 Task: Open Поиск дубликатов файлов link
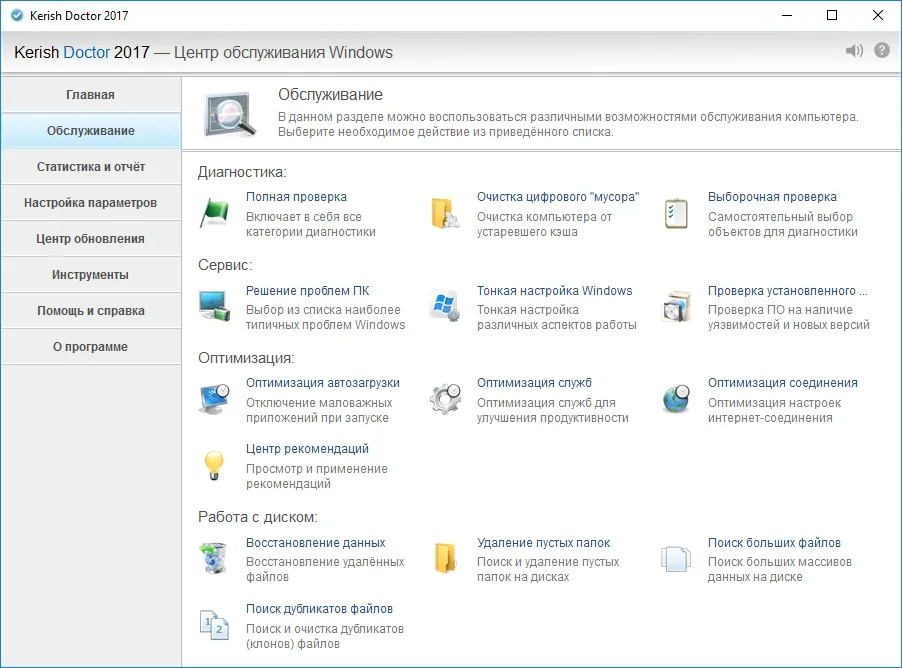point(319,609)
